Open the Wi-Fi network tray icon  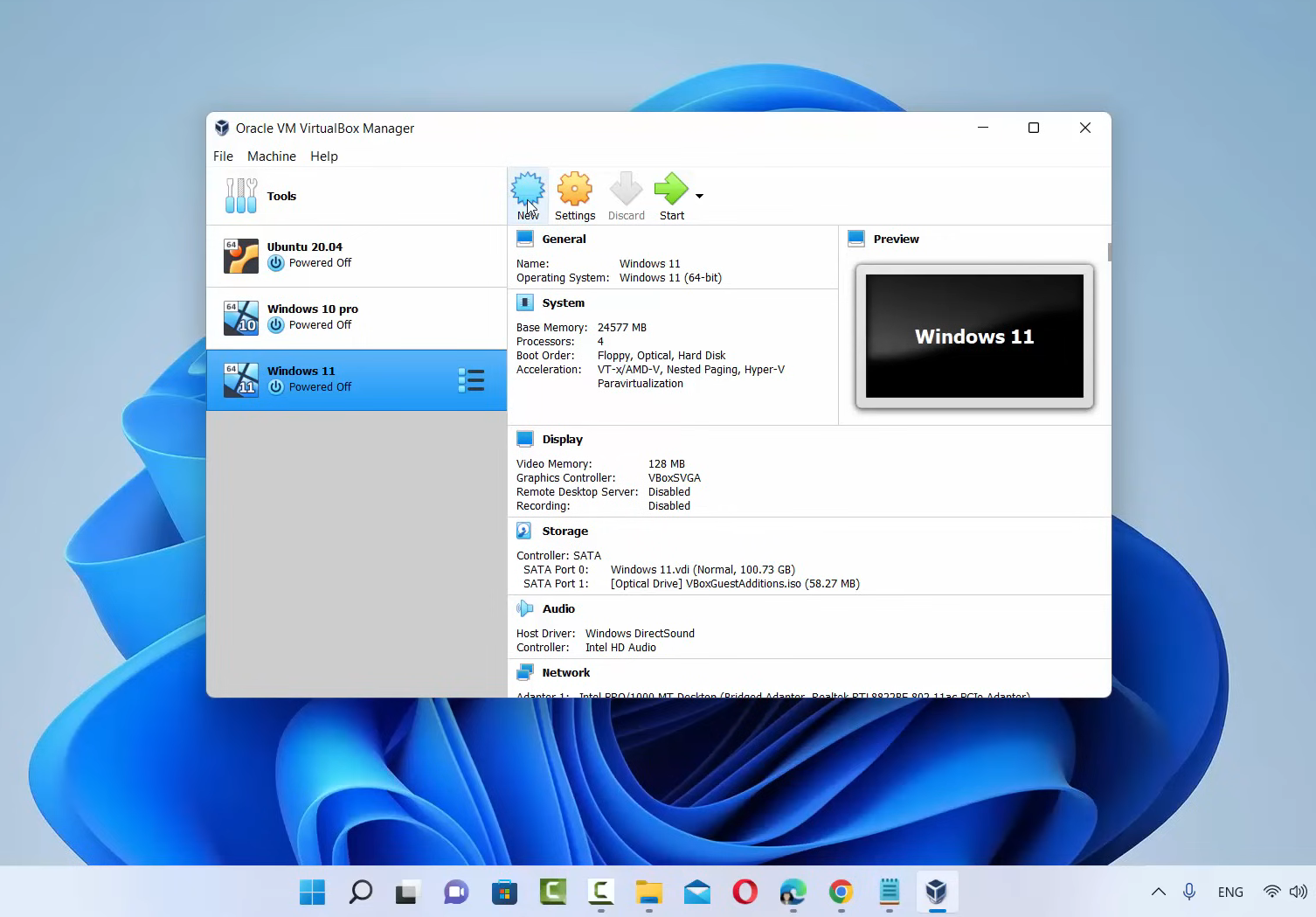[1272, 892]
